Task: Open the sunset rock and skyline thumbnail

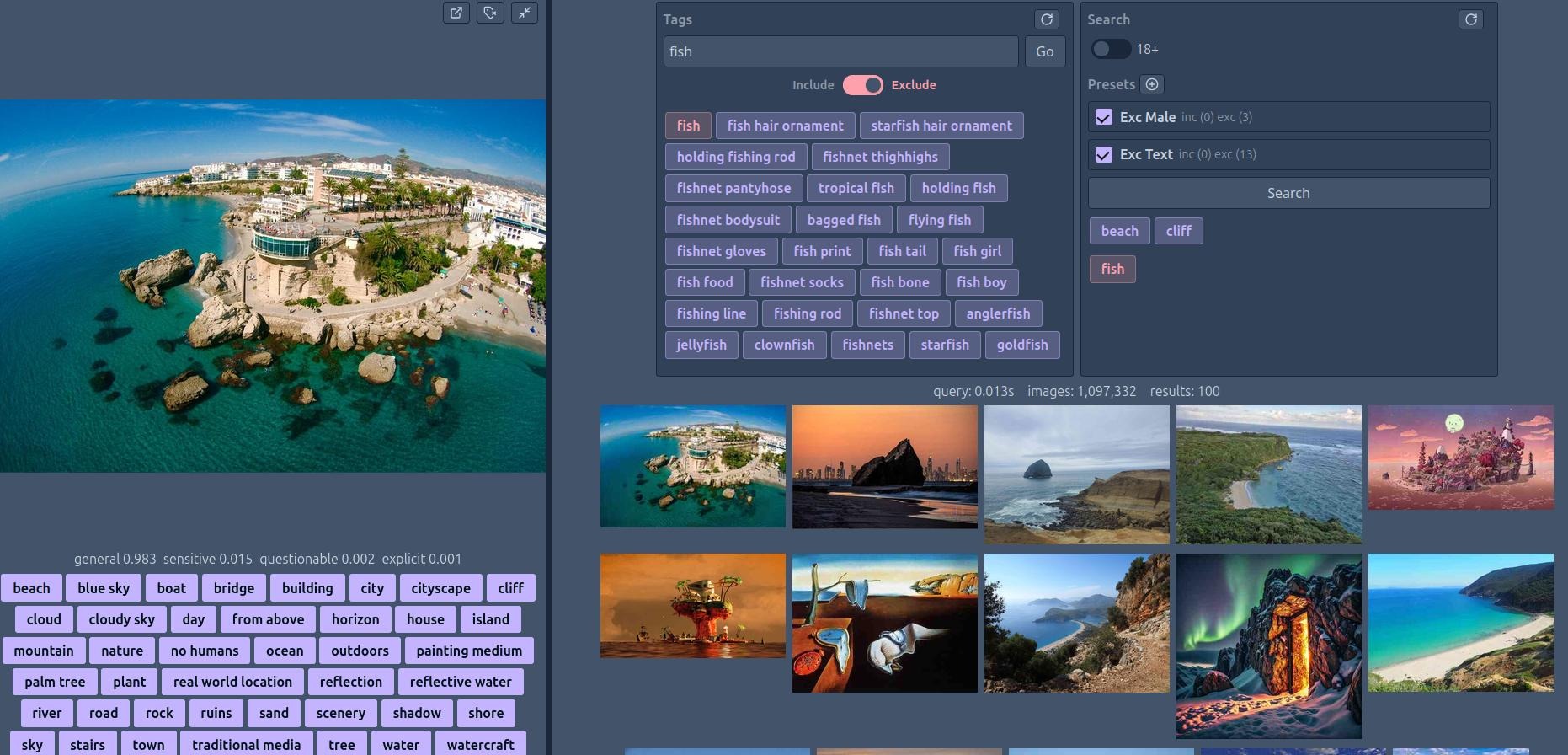Action: (885, 467)
